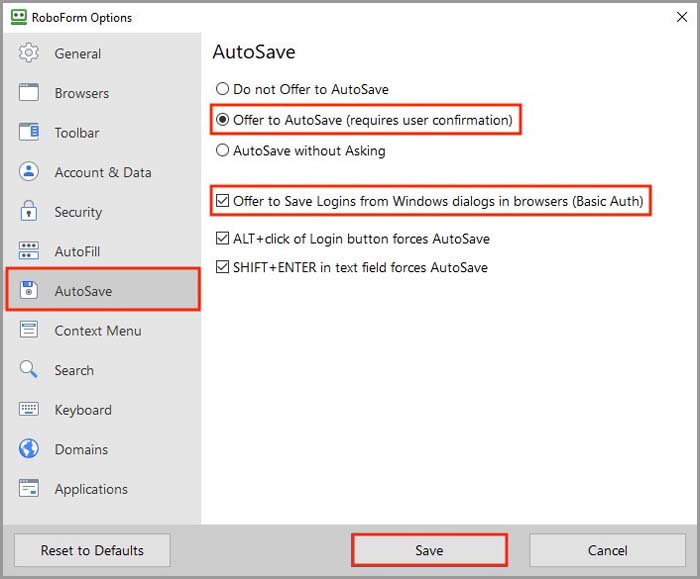Viewport: 700px width, 579px height.
Task: Click Reset to Defaults button
Action: pyautogui.click(x=92, y=550)
